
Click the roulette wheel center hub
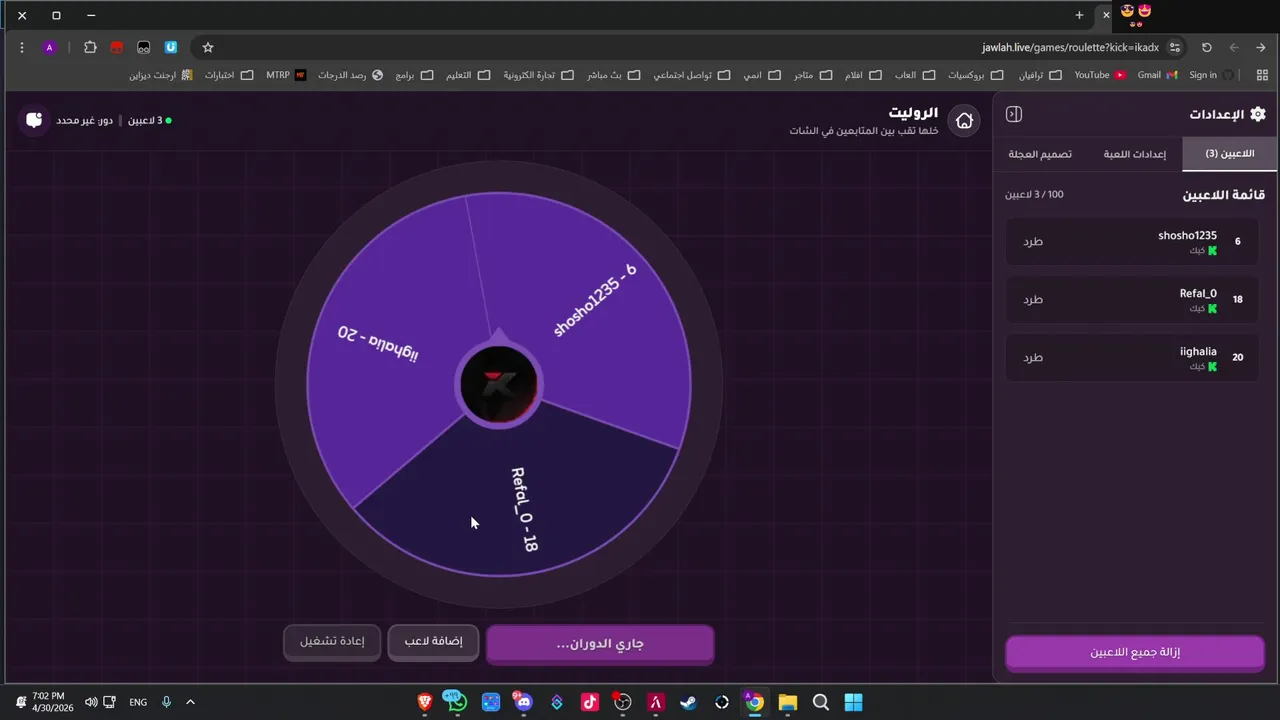[x=498, y=384]
